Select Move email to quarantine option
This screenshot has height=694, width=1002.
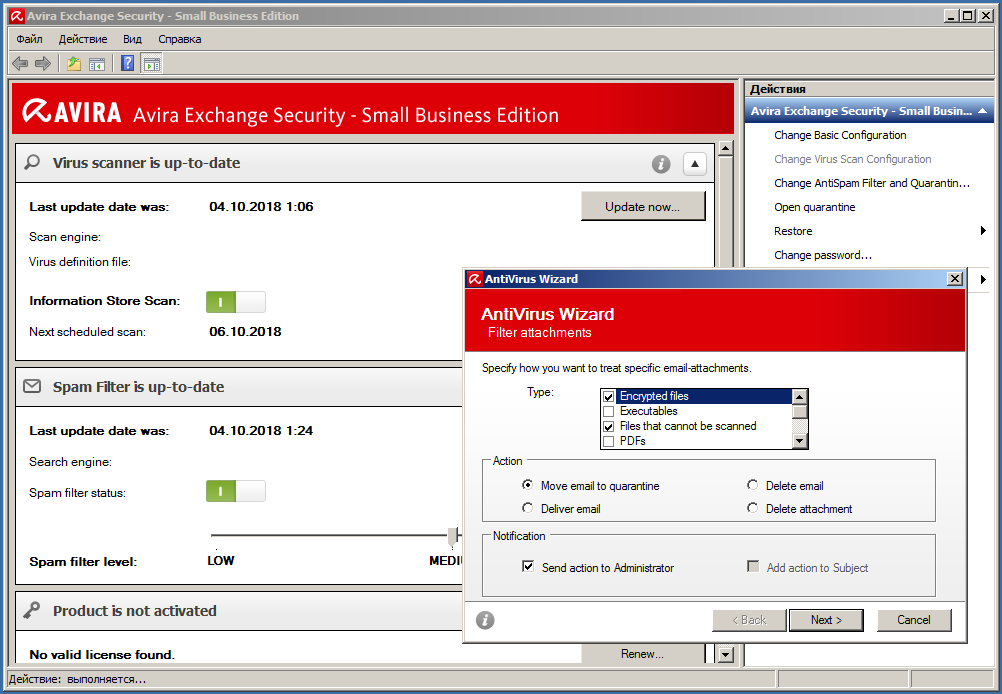[527, 485]
